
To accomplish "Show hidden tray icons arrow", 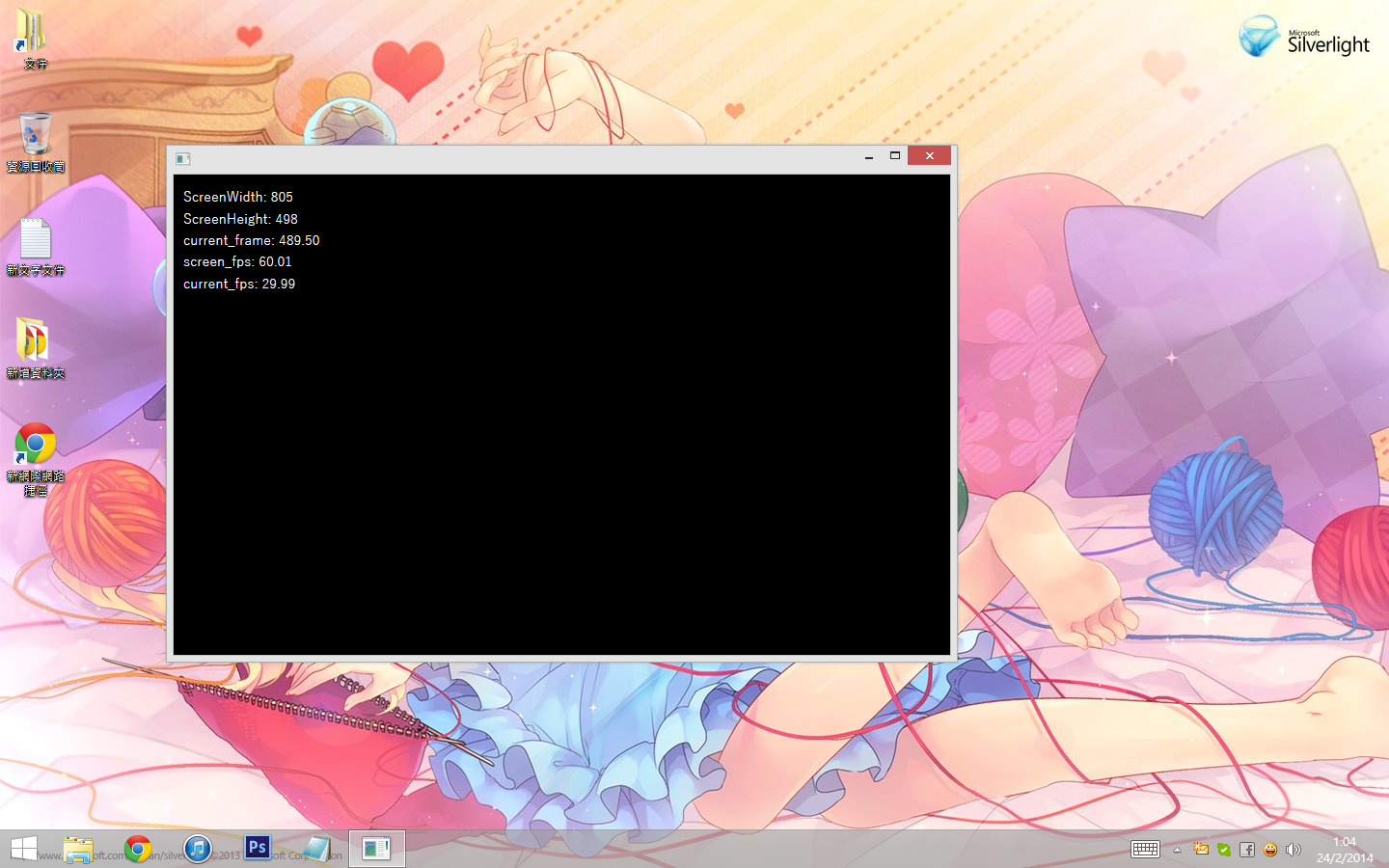I will tap(1177, 850).
